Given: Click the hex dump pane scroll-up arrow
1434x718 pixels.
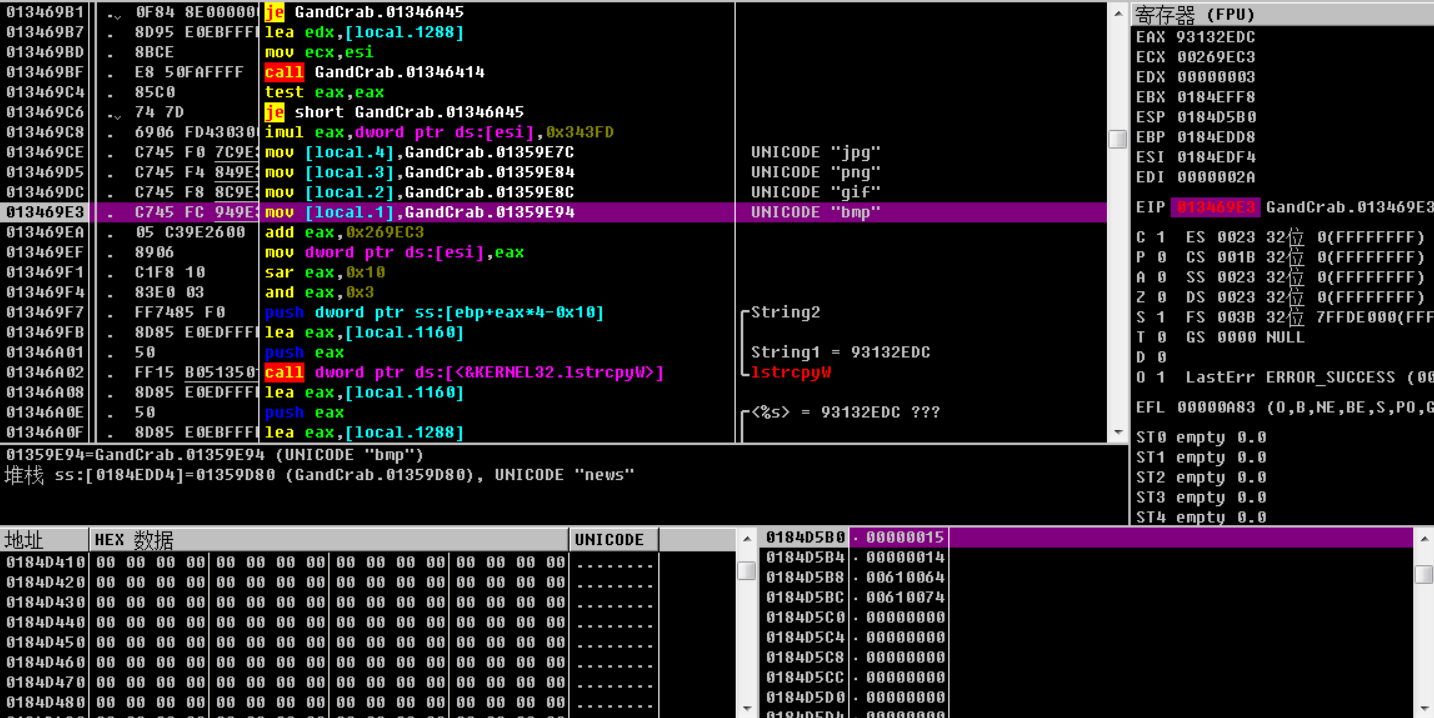Looking at the screenshot, I should click(x=746, y=540).
